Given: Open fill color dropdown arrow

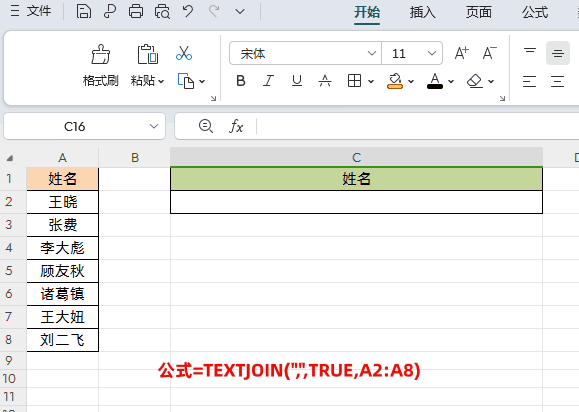Looking at the screenshot, I should [411, 81].
